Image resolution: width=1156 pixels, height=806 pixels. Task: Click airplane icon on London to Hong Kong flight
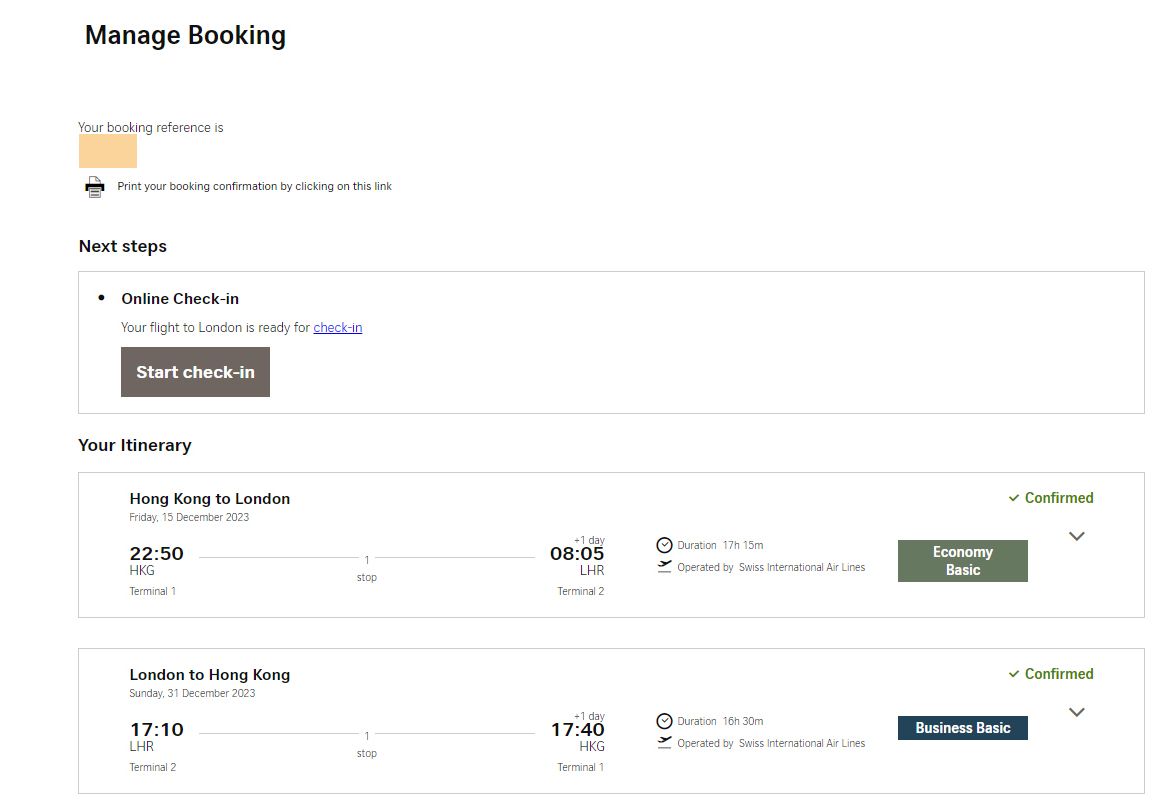(x=664, y=743)
